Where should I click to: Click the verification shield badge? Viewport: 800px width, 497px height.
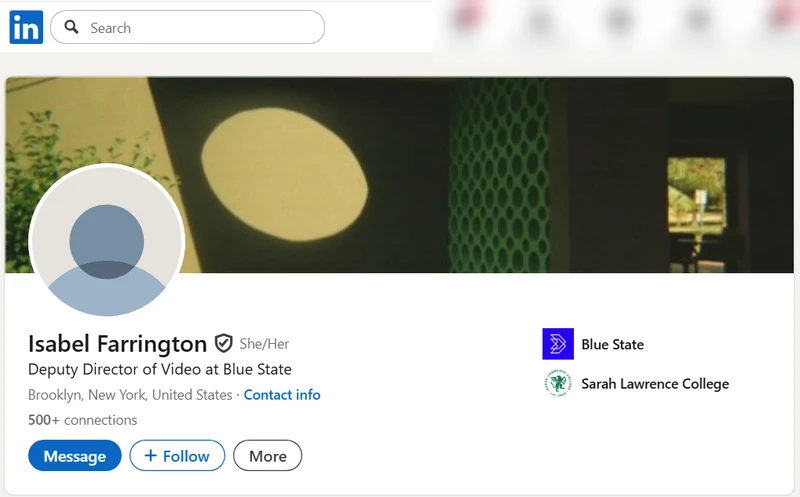(x=224, y=344)
